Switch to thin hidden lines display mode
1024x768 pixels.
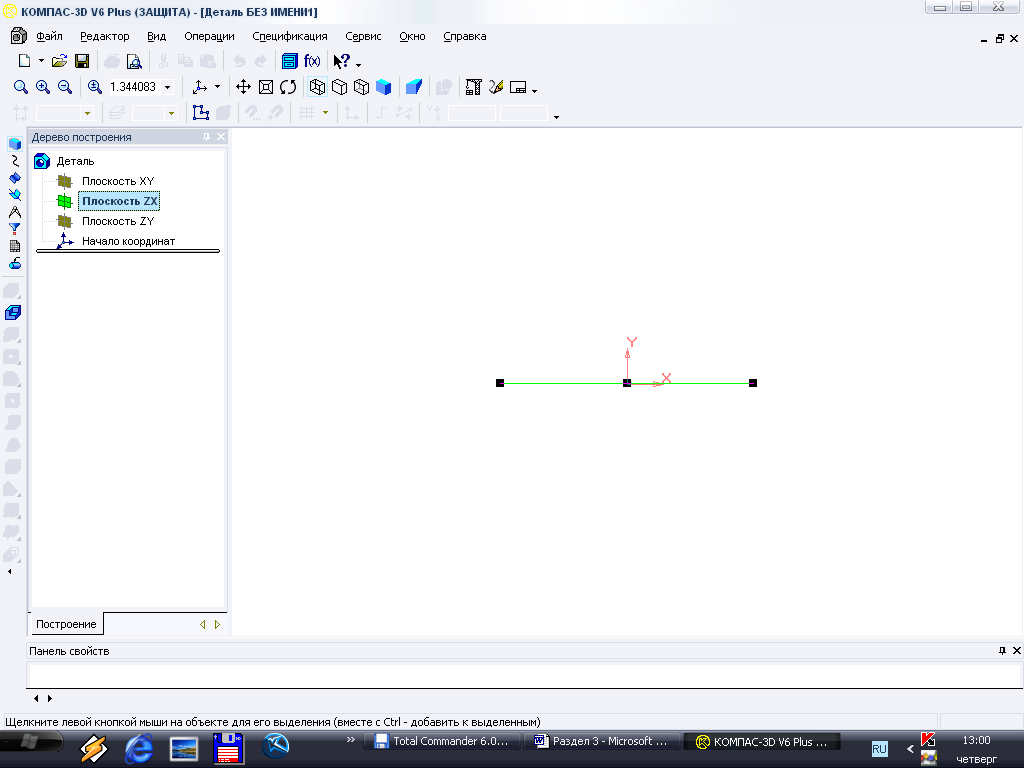pyautogui.click(x=361, y=87)
